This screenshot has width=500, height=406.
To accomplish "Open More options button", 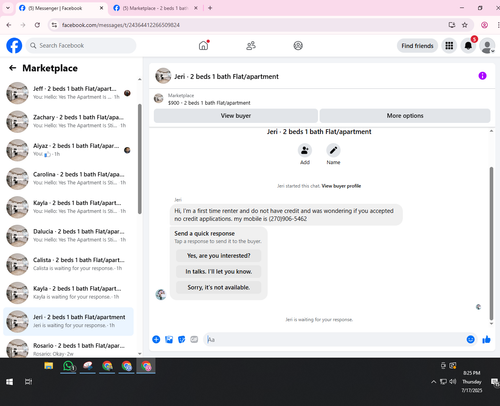I will tap(405, 116).
